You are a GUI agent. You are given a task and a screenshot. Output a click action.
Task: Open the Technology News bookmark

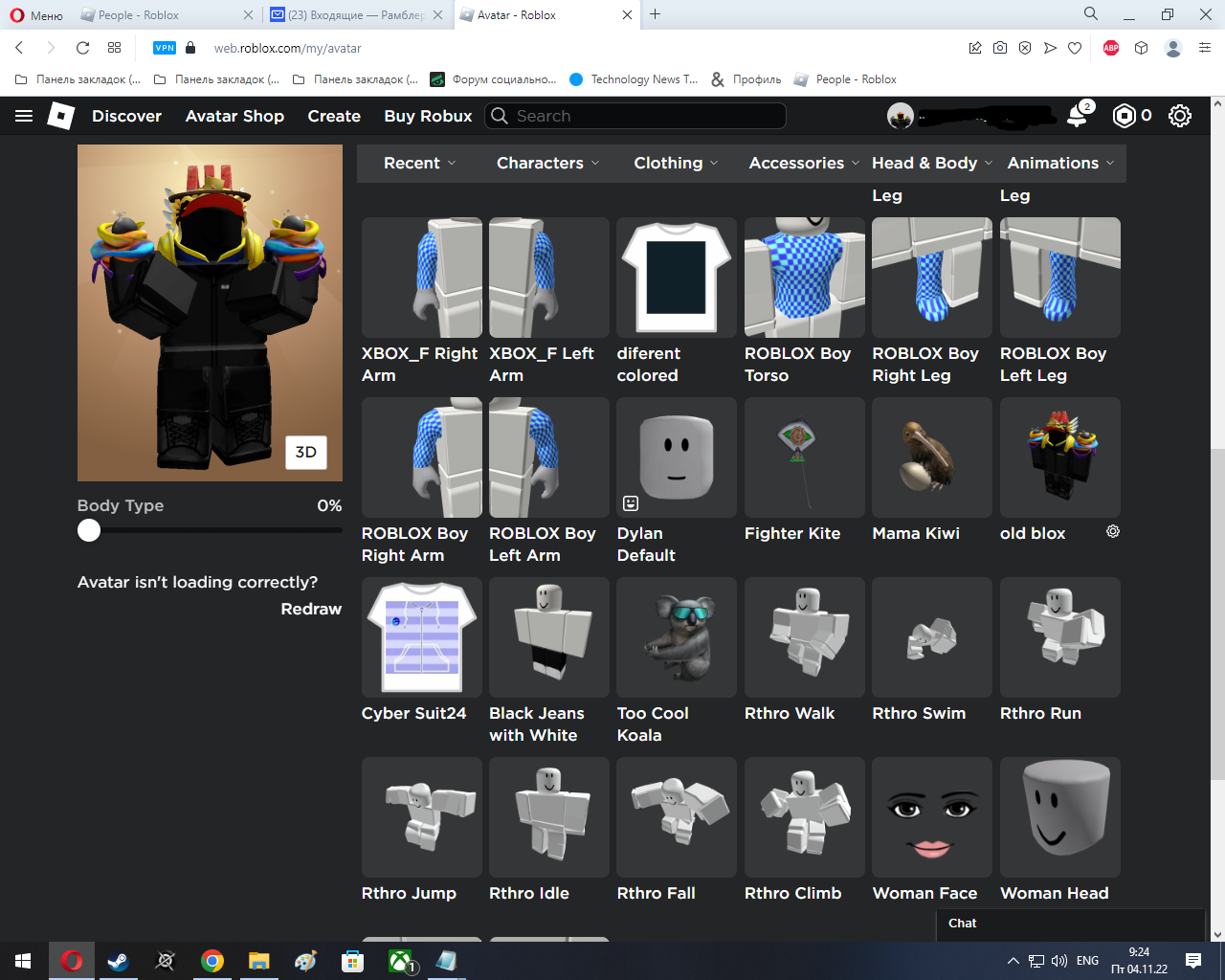pos(634,79)
